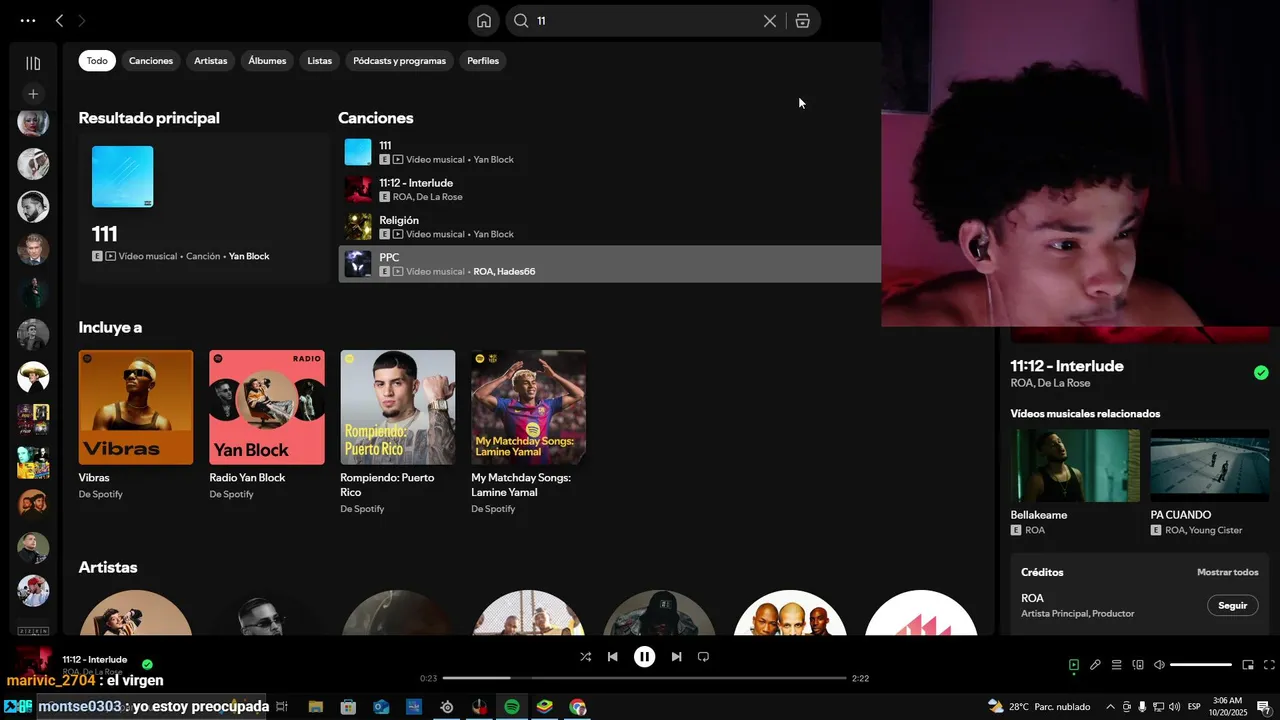
Task: Expand the system tray hidden icons
Action: [1110, 707]
